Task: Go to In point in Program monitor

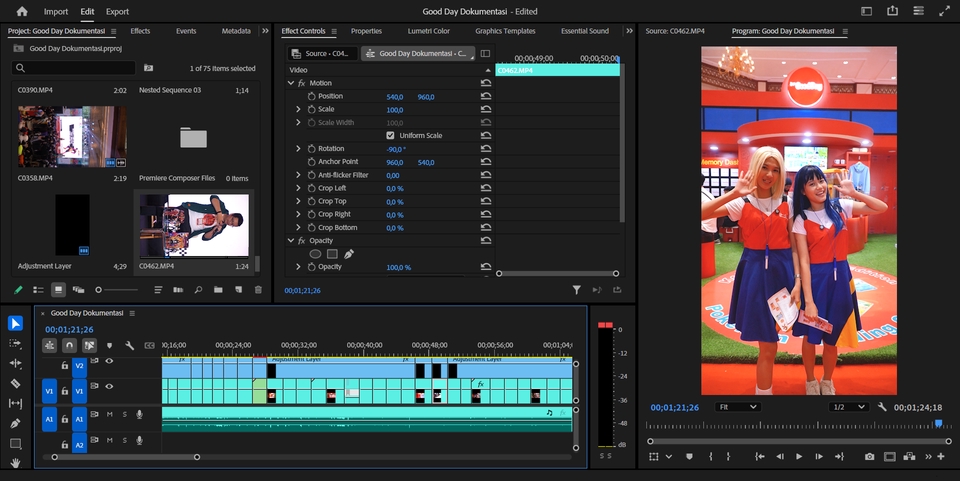Action: pyautogui.click(x=760, y=457)
